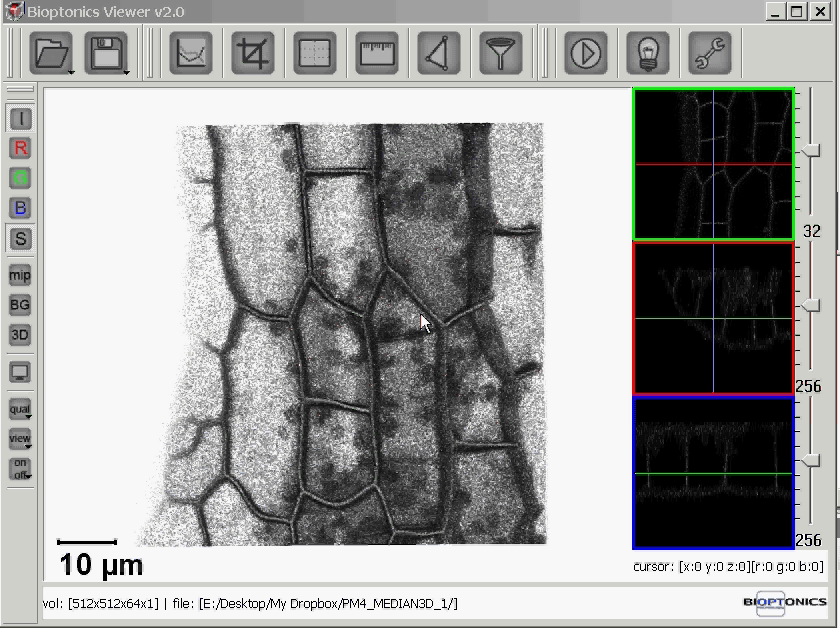The height and width of the screenshot is (628, 840).
Task: Enable mip projection mode
Action: pyautogui.click(x=20, y=275)
